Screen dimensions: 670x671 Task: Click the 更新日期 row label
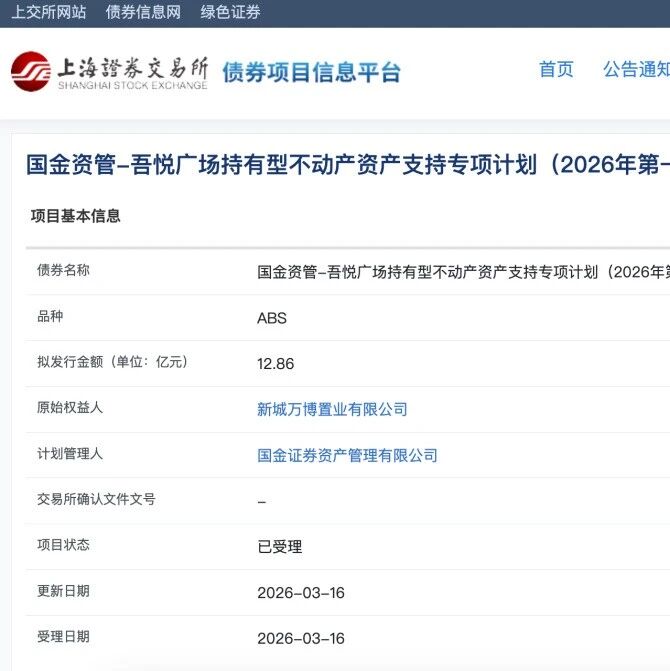pyautogui.click(x=63, y=591)
